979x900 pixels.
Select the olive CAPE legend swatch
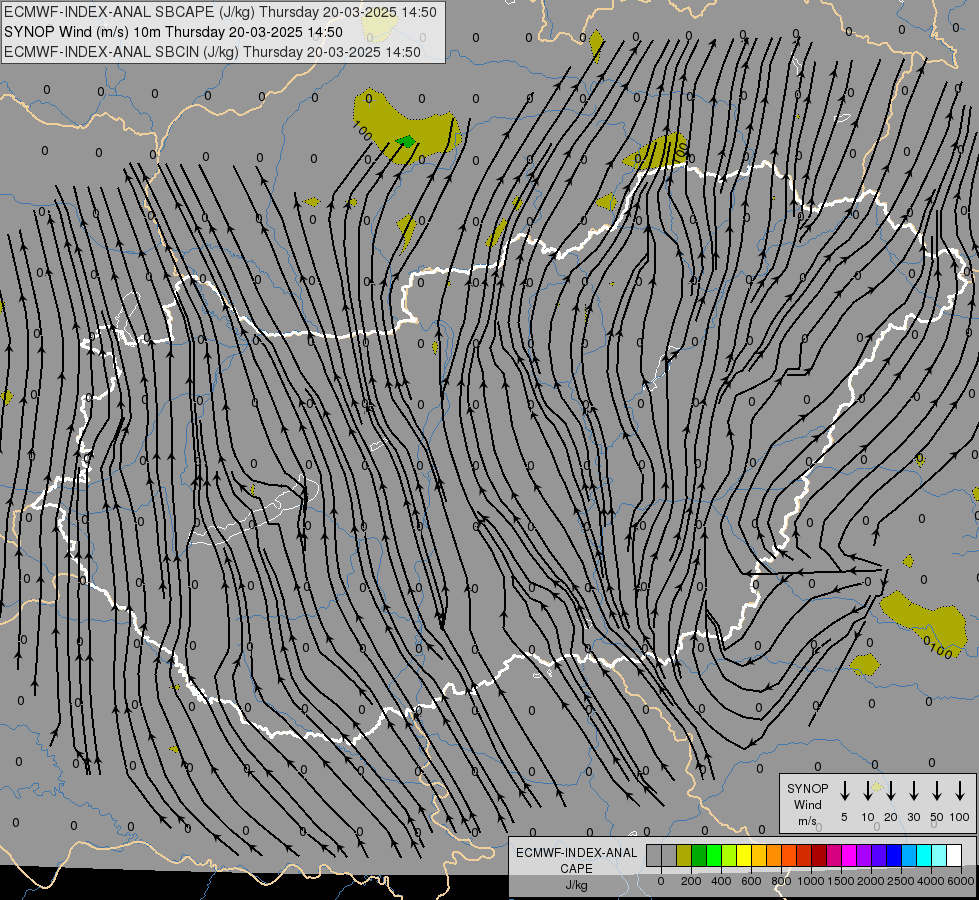pyautogui.click(x=684, y=855)
